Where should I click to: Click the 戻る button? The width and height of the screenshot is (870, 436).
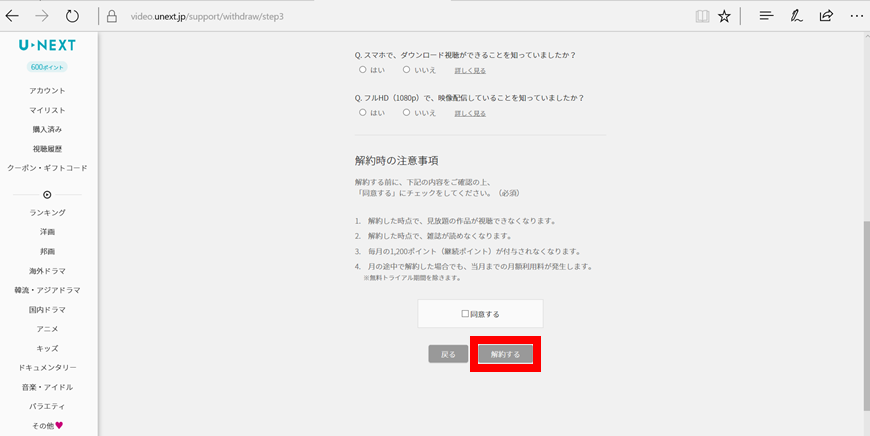tap(448, 354)
